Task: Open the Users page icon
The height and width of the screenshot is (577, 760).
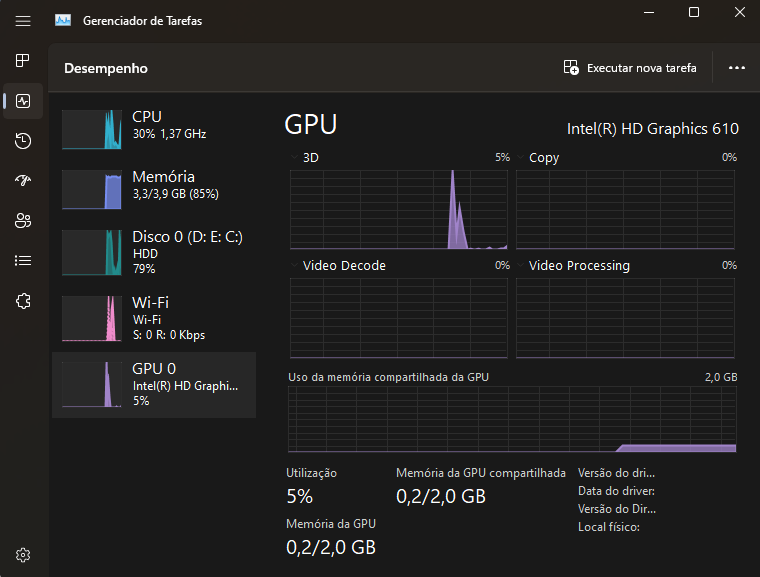Action: (23, 221)
